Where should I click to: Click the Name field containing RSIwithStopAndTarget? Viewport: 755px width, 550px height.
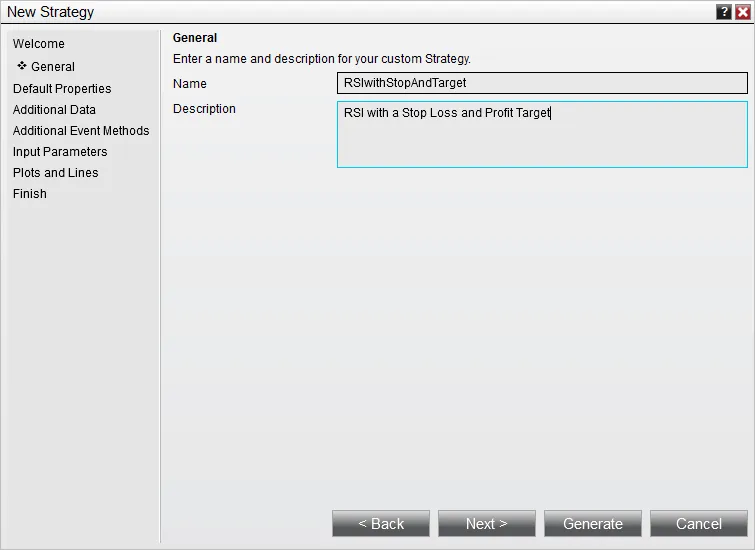tap(542, 83)
